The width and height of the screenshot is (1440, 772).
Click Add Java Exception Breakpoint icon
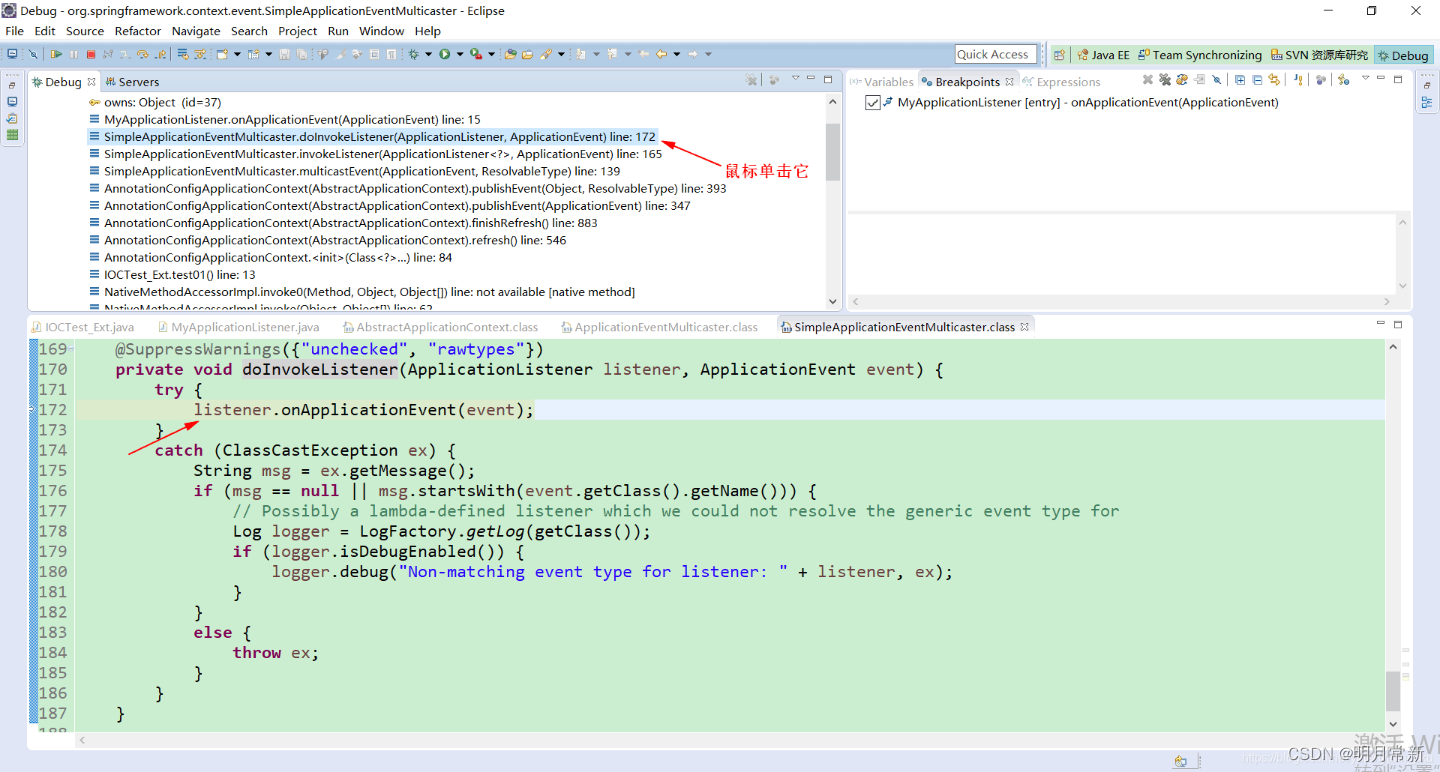[x=1298, y=80]
